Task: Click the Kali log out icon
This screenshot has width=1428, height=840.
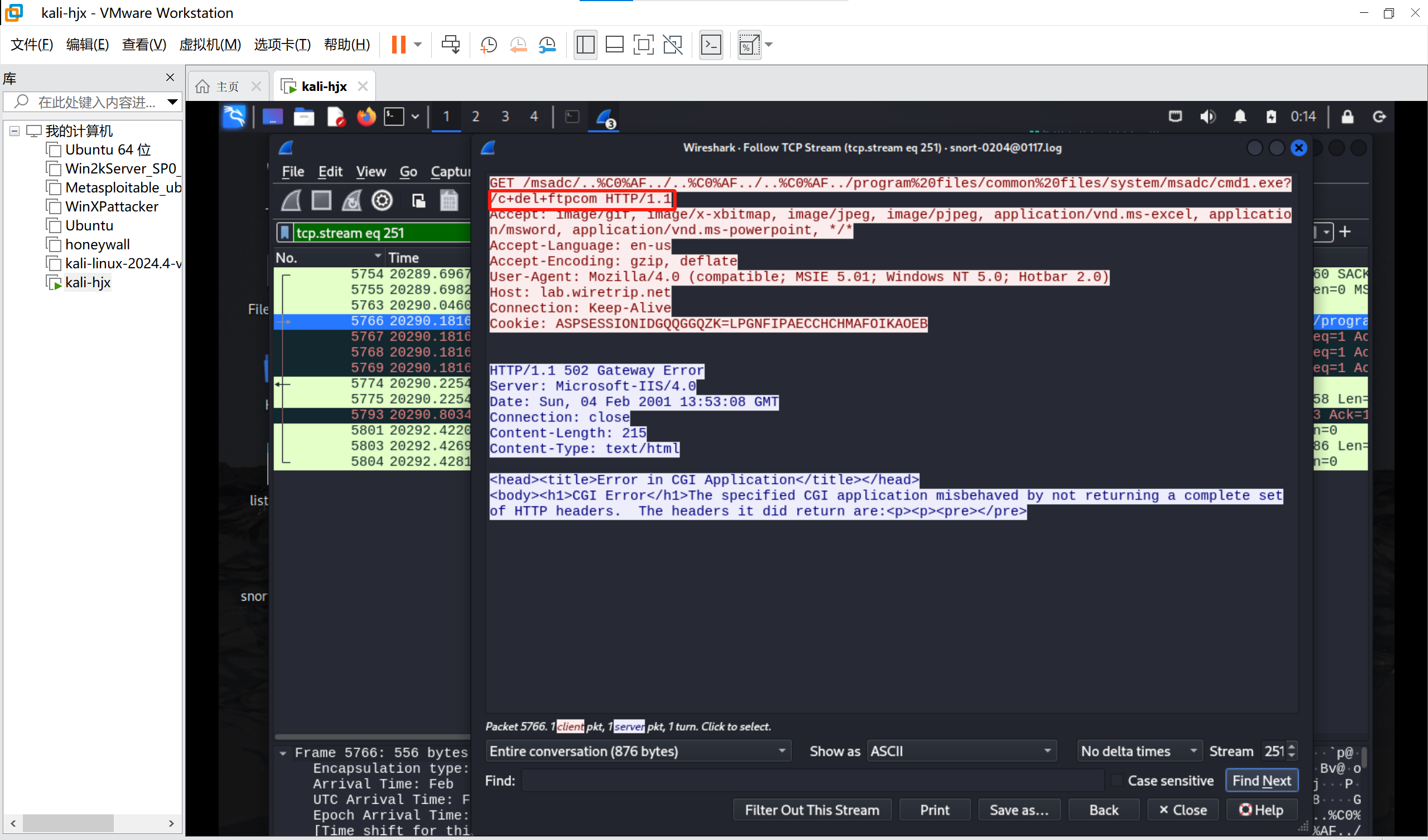Action: 1379,117
